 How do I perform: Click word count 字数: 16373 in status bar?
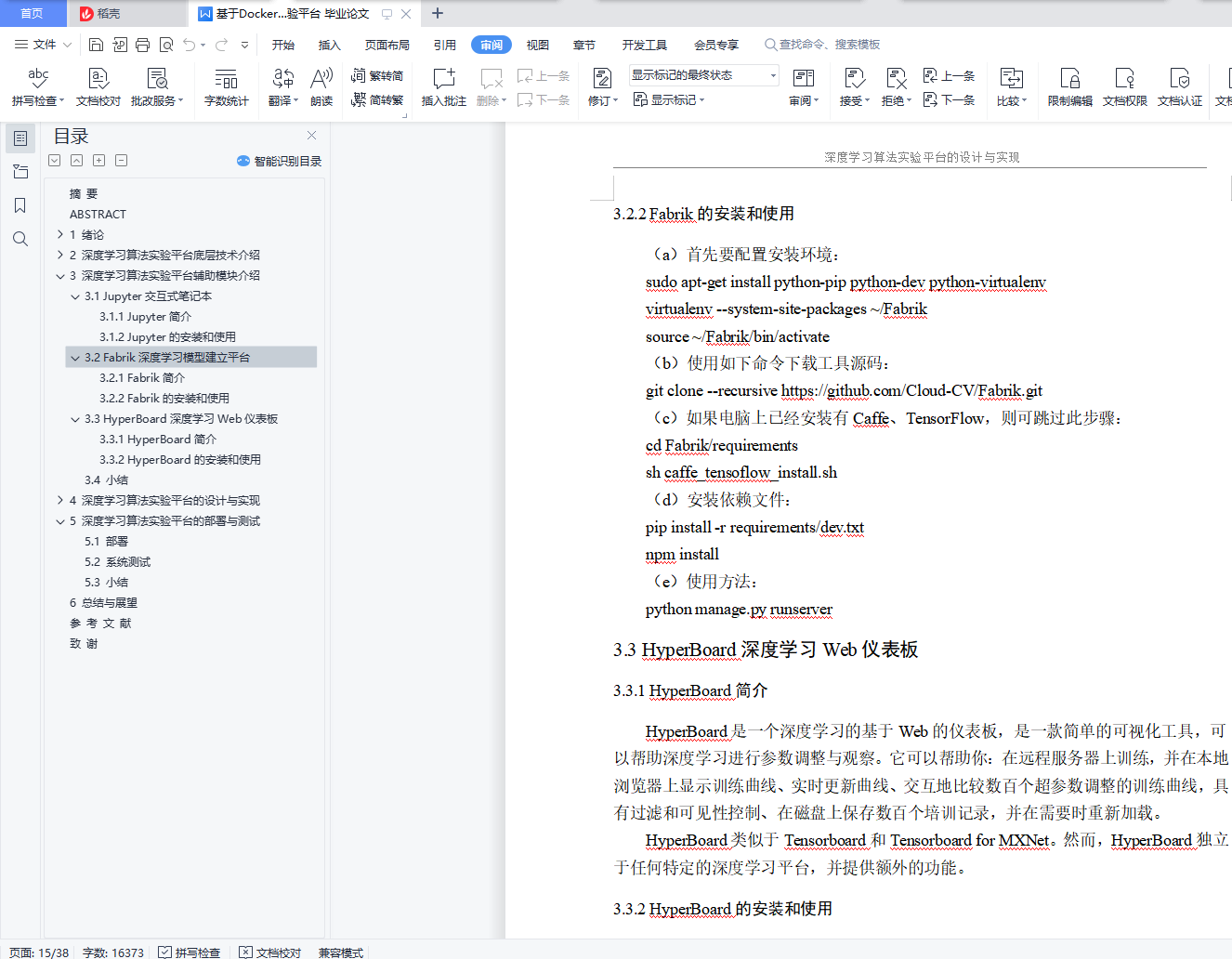[113, 952]
